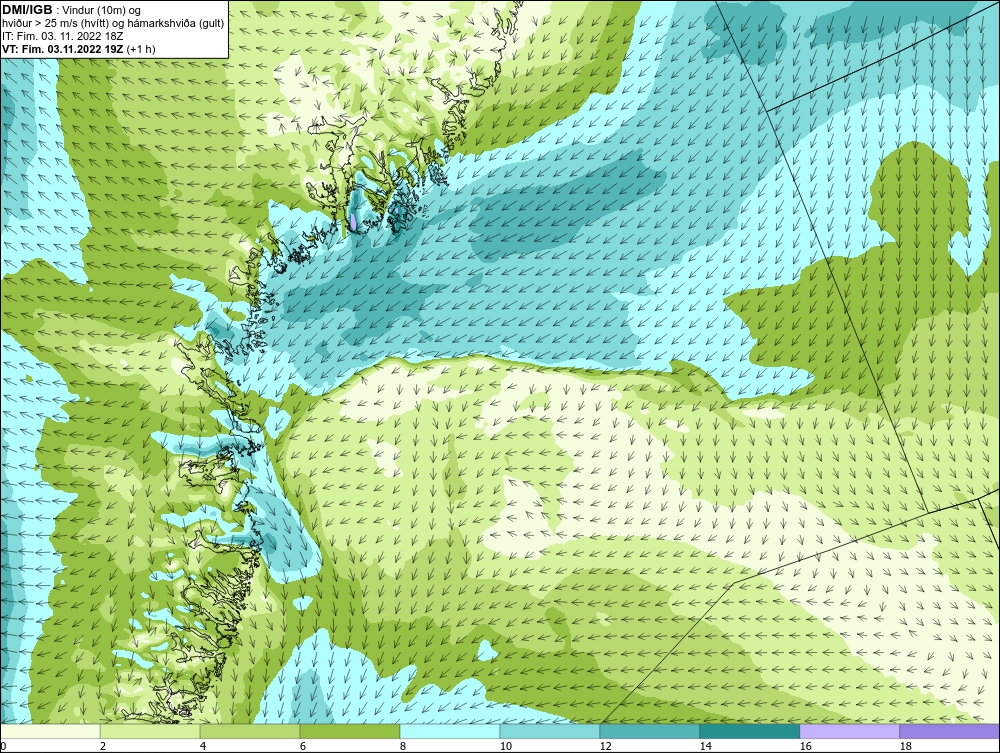Click the 'DMI/IGB' title text
Image resolution: width=1000 pixels, height=753 pixels.
point(27,10)
